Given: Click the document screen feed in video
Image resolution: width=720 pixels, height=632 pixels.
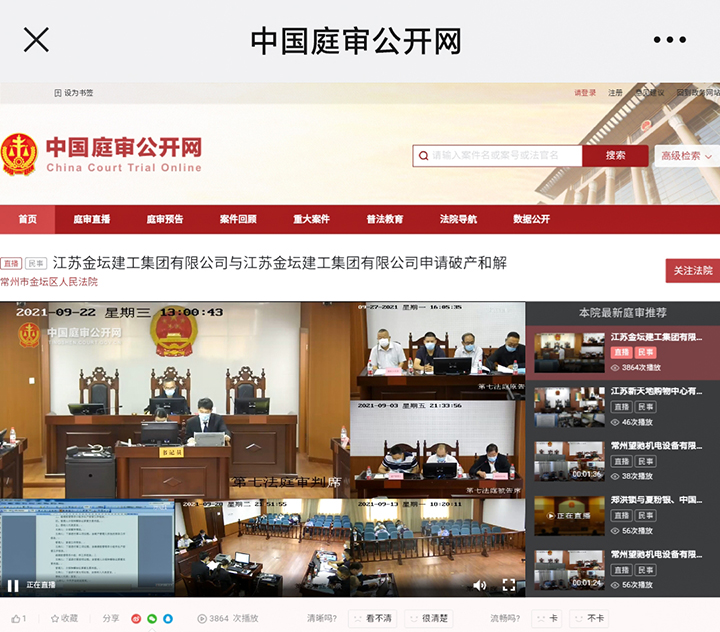Looking at the screenshot, I should 87,547.
